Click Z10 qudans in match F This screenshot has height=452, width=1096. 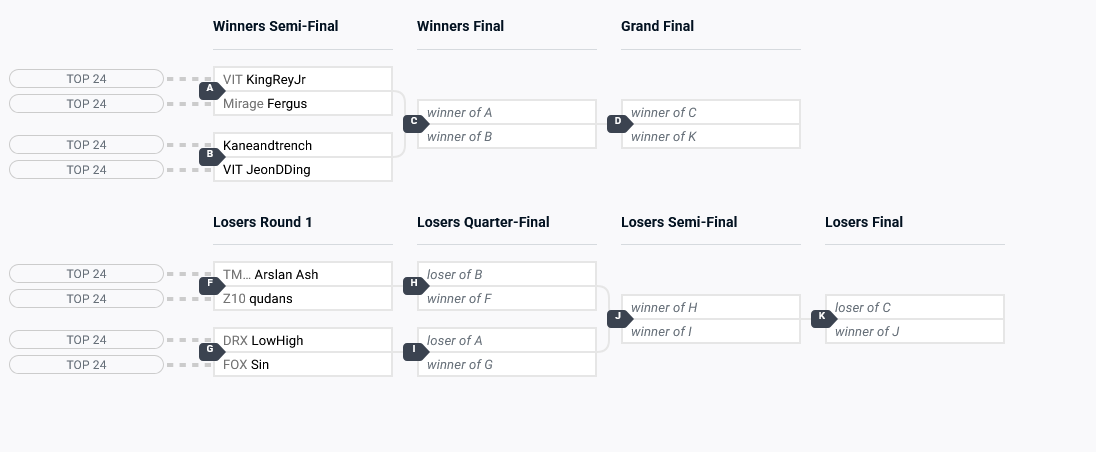pos(302,299)
